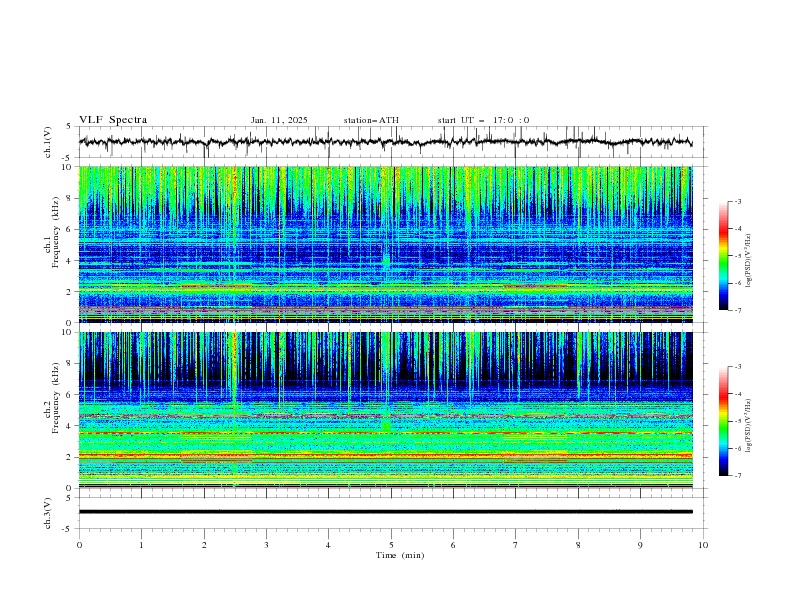Click the "start UT = 17:0 :0" text
This screenshot has width=792, height=612.
[x=483, y=120]
